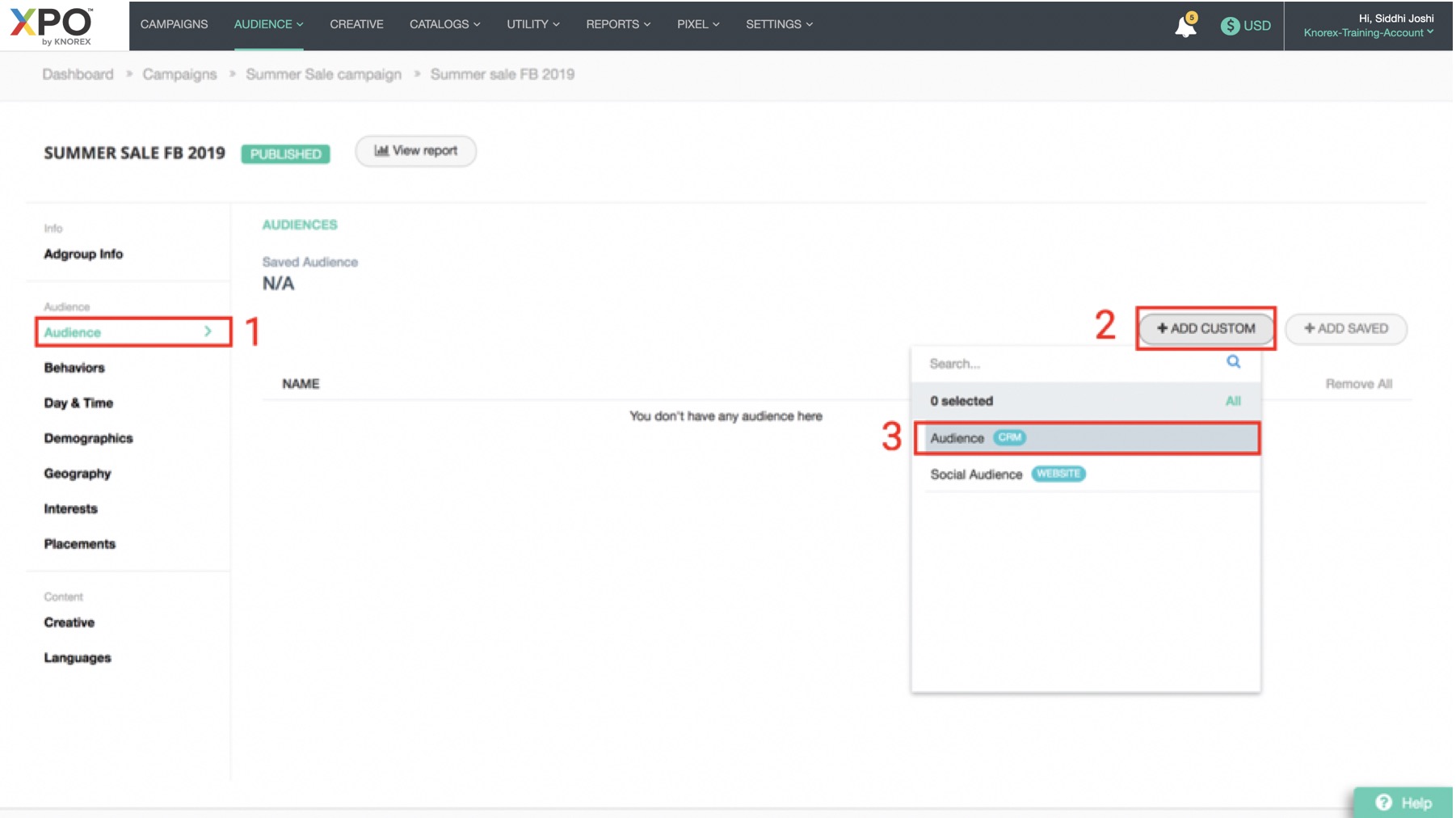
Task: Open the Help widget
Action: [x=1403, y=802]
